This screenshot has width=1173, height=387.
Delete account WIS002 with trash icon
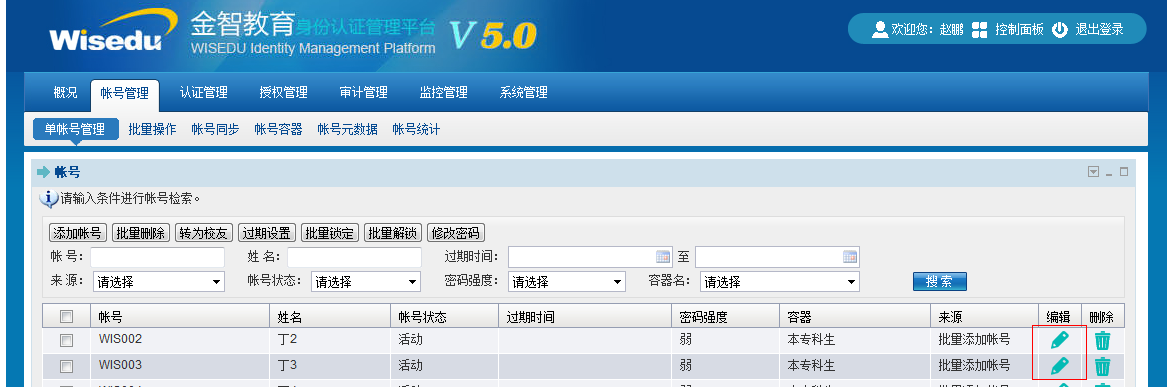coord(1103,341)
